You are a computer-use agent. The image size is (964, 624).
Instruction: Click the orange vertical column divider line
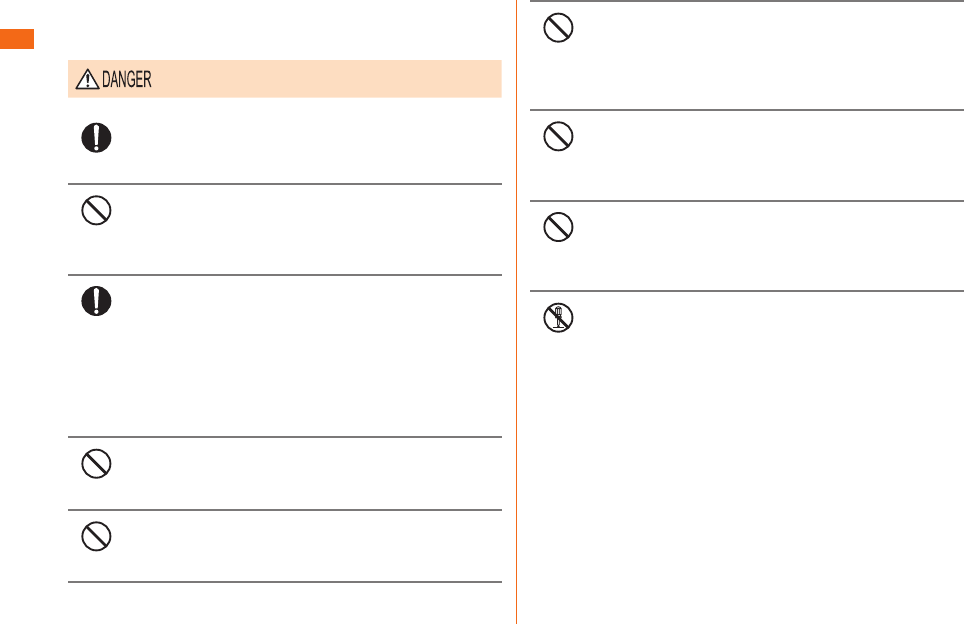[516, 312]
